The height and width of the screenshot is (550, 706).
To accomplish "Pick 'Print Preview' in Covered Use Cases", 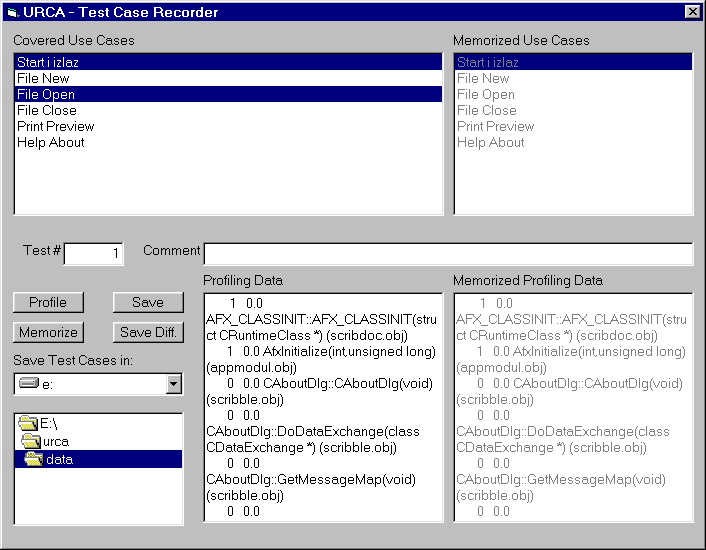I will [55, 126].
